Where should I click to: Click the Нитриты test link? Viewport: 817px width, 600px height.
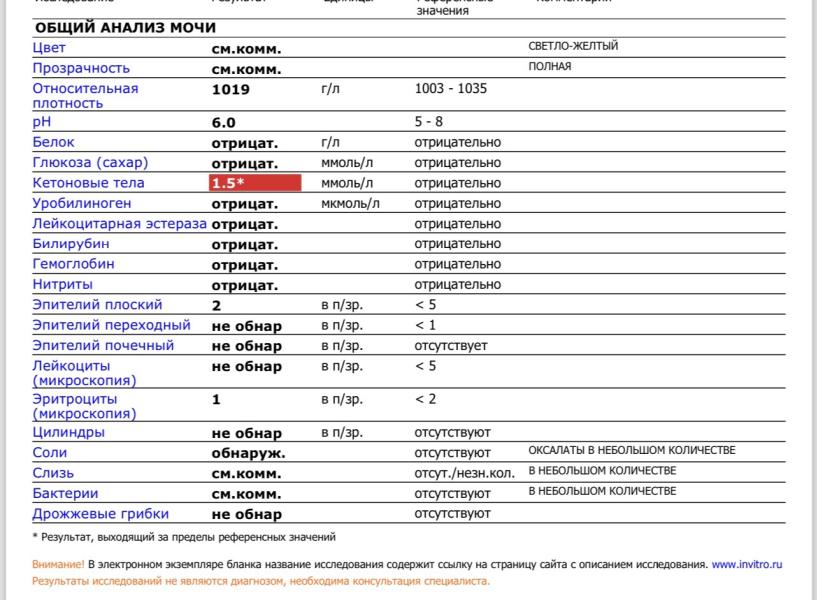[x=63, y=284]
